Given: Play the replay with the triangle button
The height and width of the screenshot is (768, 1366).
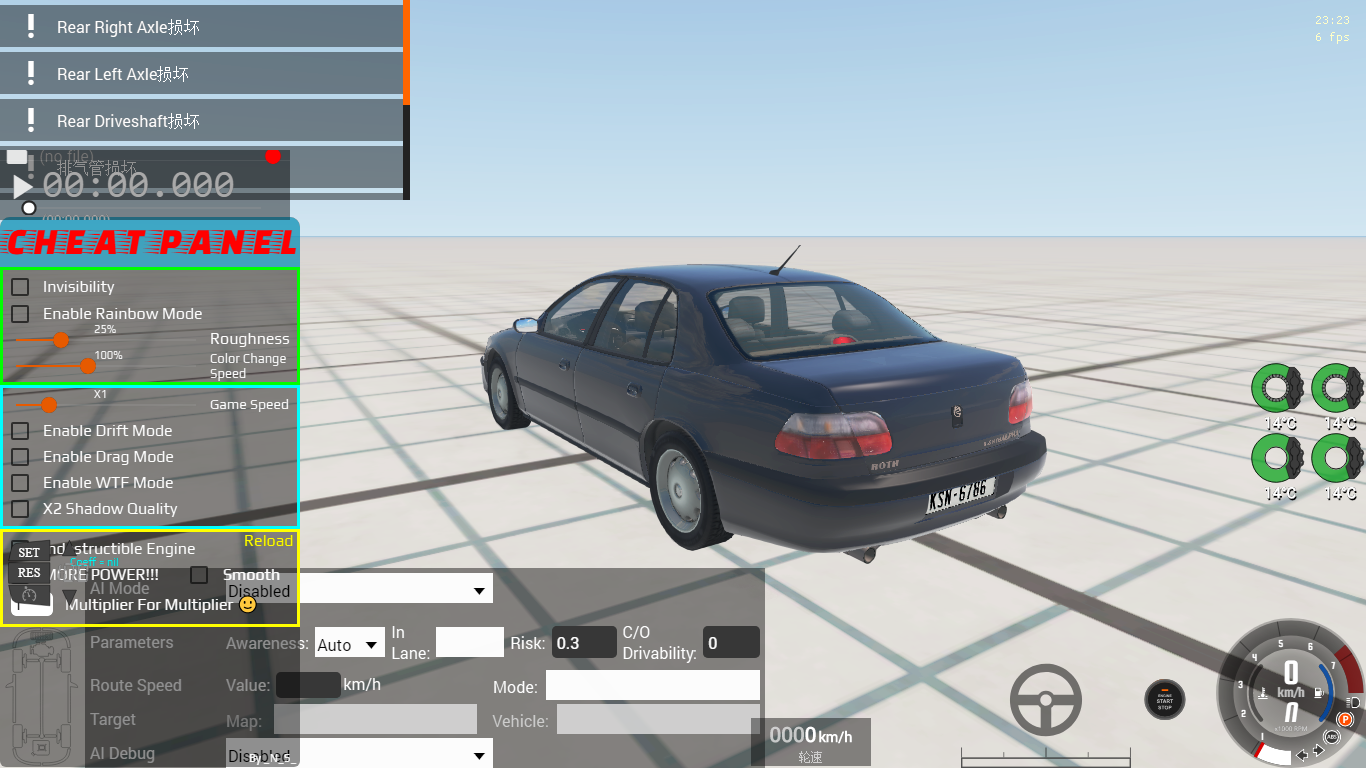Looking at the screenshot, I should 22,186.
